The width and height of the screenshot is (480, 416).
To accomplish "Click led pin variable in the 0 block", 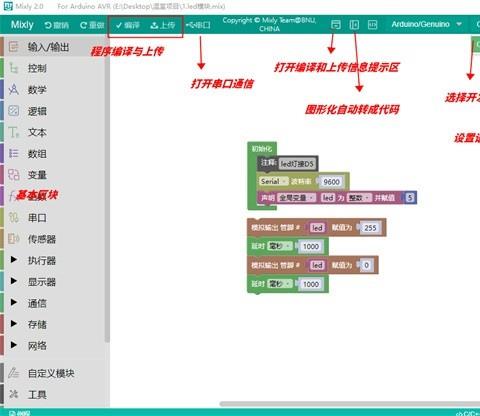I will tap(317, 265).
